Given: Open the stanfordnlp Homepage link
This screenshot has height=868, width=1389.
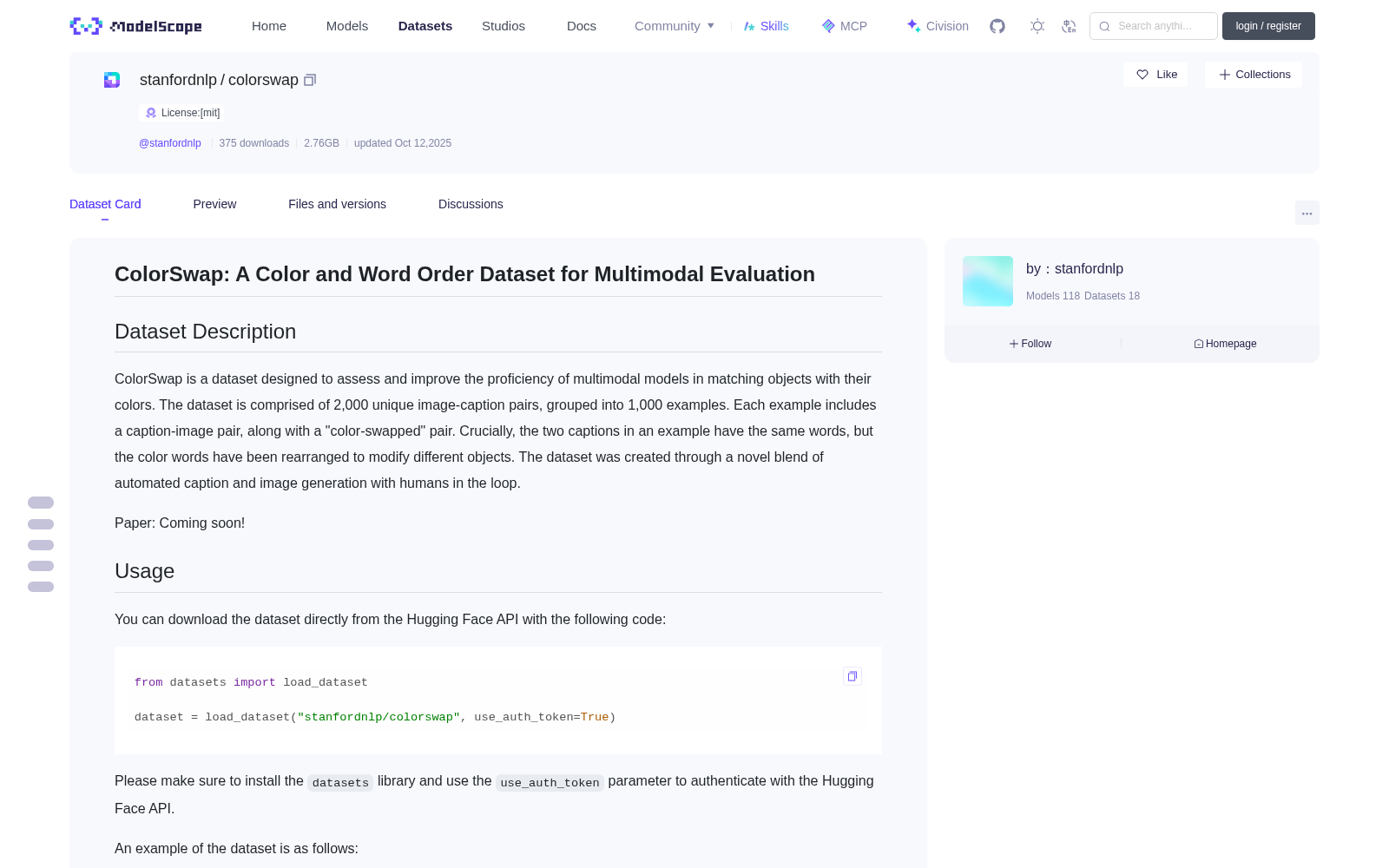Looking at the screenshot, I should pos(1225,344).
